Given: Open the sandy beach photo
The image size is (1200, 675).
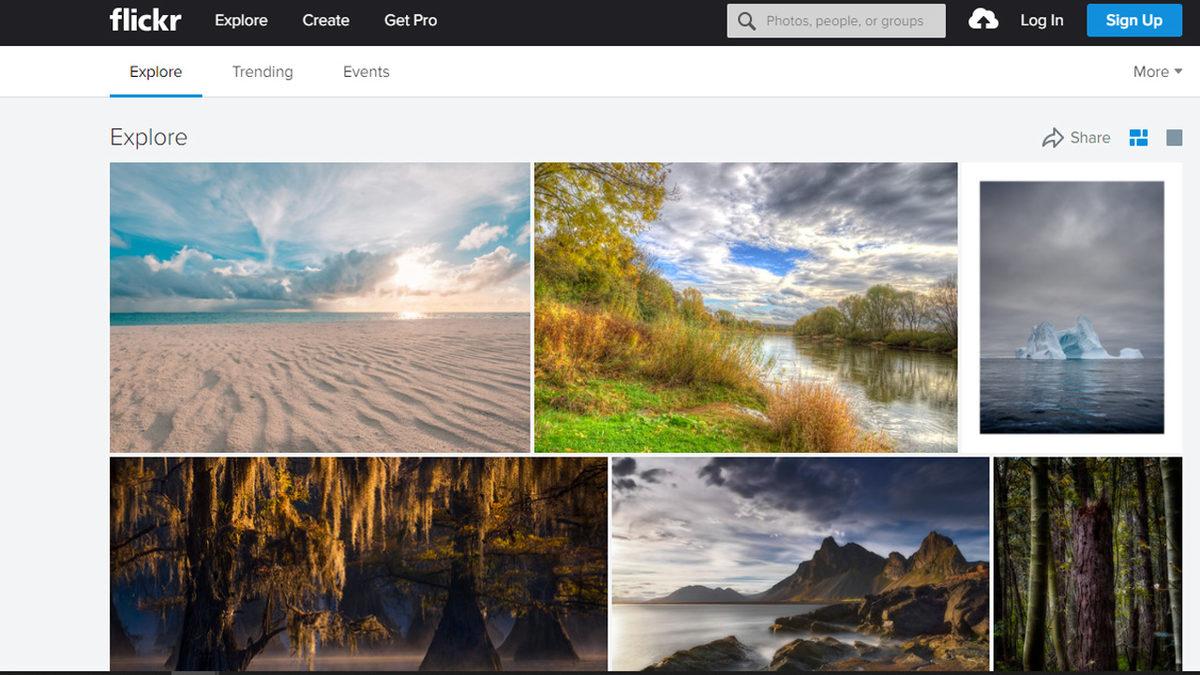Looking at the screenshot, I should click(318, 307).
